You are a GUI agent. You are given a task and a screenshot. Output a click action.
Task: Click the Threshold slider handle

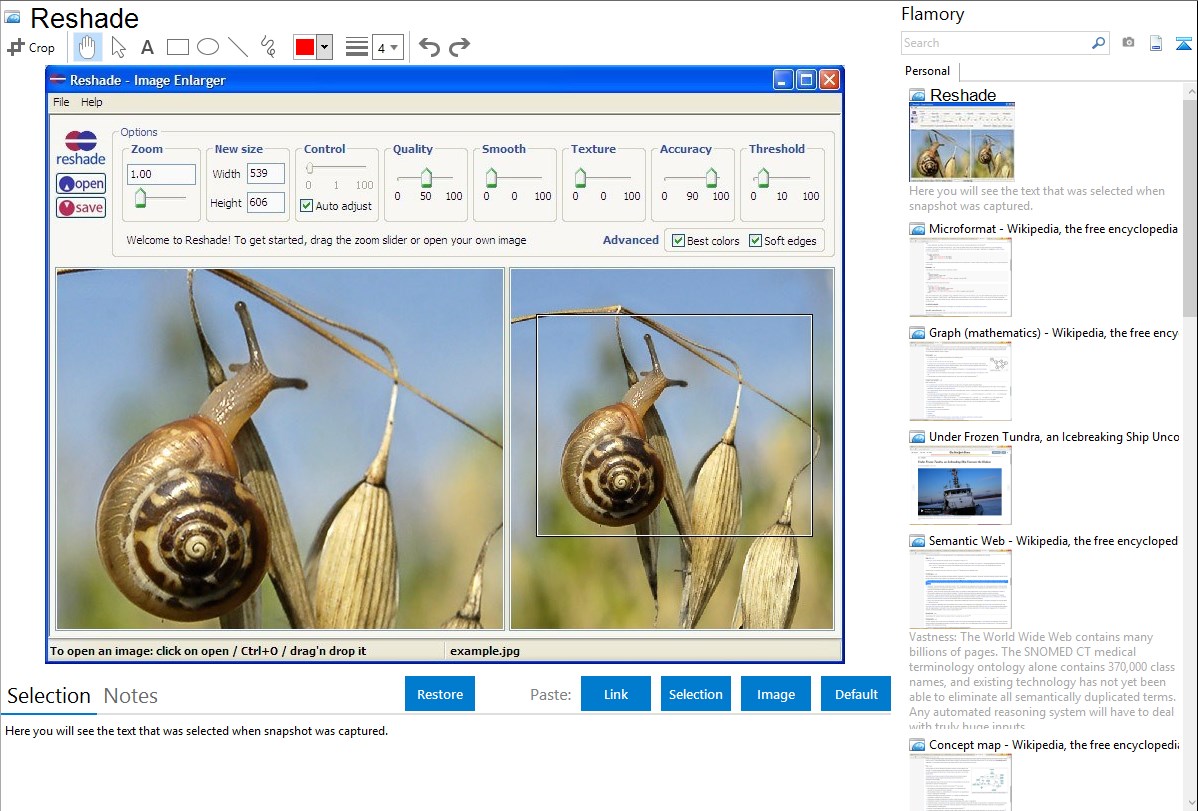coord(763,177)
